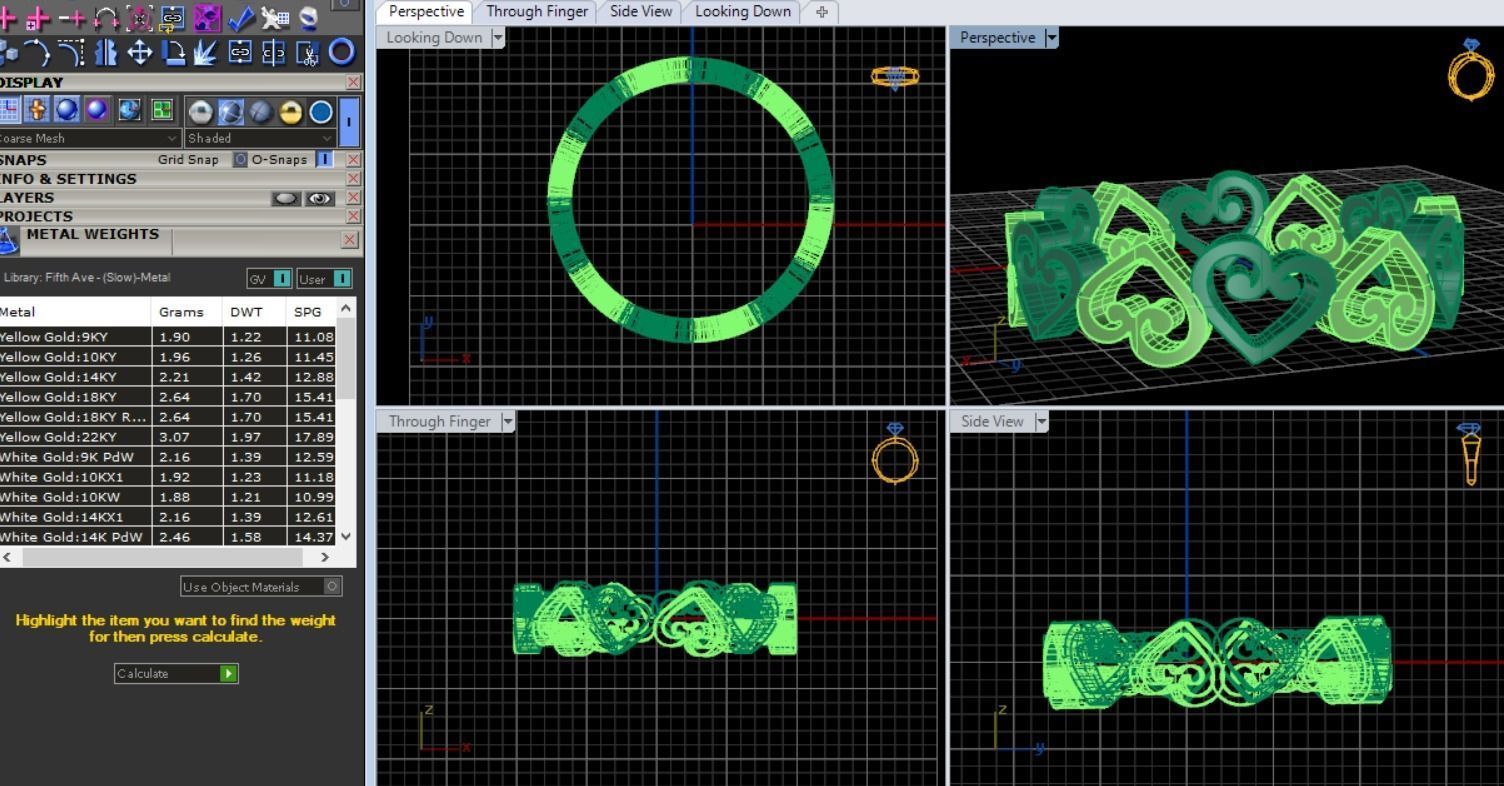Screen dimensions: 1504x786
Task: Toggle the layers eye visibility icon
Action: pyautogui.click(x=320, y=198)
